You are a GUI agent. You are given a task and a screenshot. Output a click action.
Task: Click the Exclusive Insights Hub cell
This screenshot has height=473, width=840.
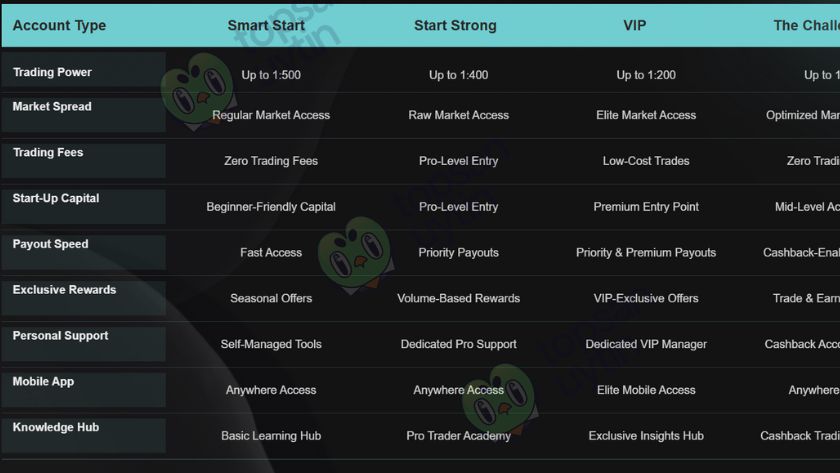(x=646, y=436)
